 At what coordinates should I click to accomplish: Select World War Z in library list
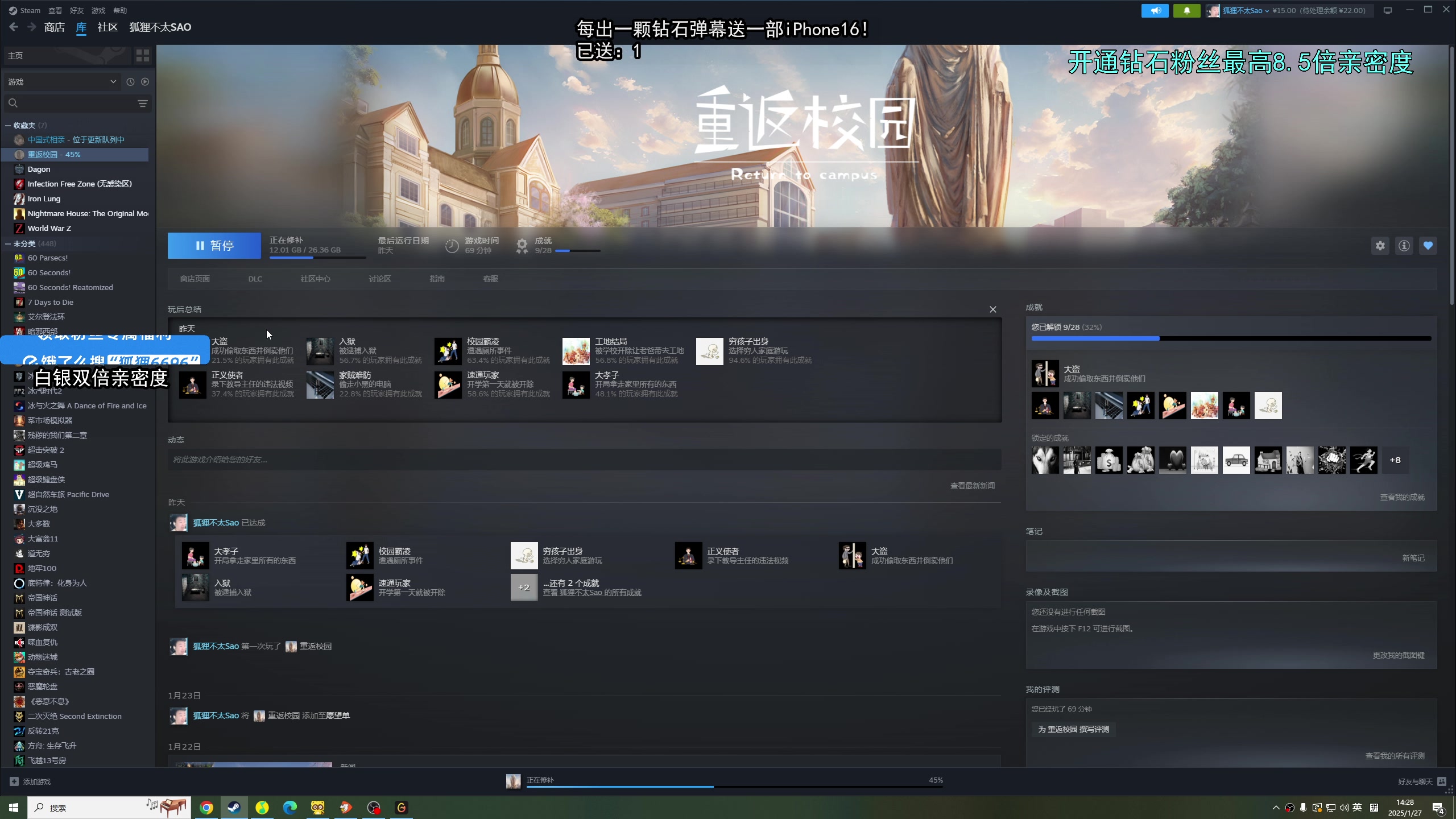pyautogui.click(x=49, y=228)
